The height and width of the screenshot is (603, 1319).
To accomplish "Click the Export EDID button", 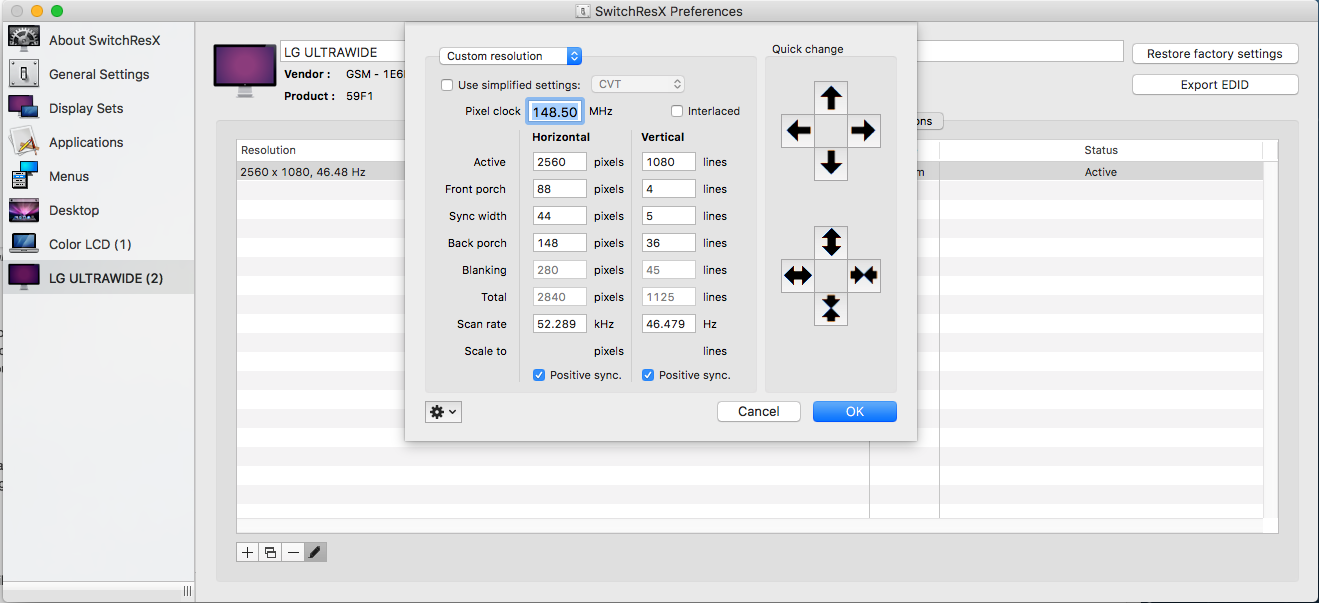I will click(x=1214, y=85).
